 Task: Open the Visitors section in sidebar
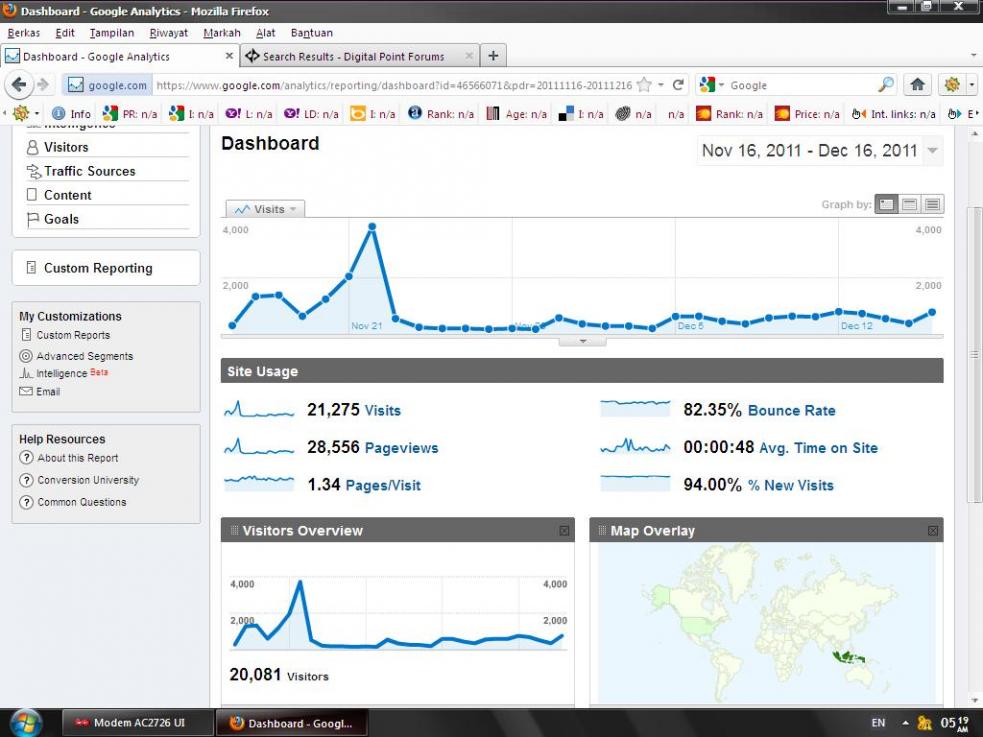(x=66, y=147)
